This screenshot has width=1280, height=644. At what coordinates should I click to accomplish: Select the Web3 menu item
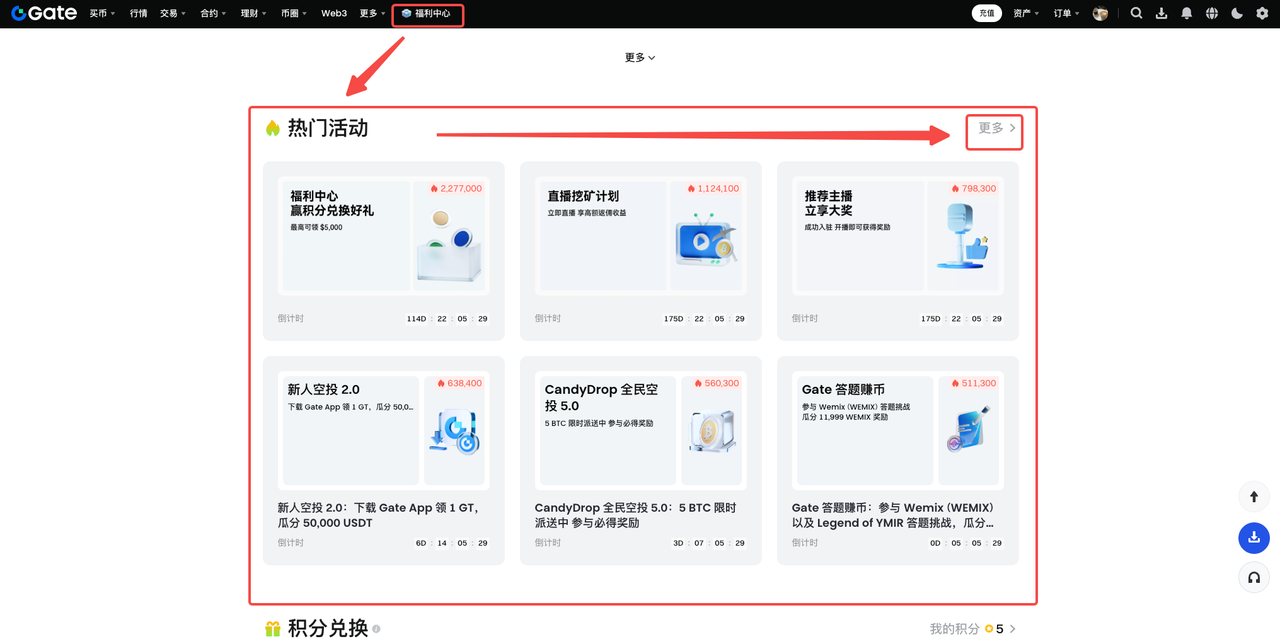tap(333, 13)
